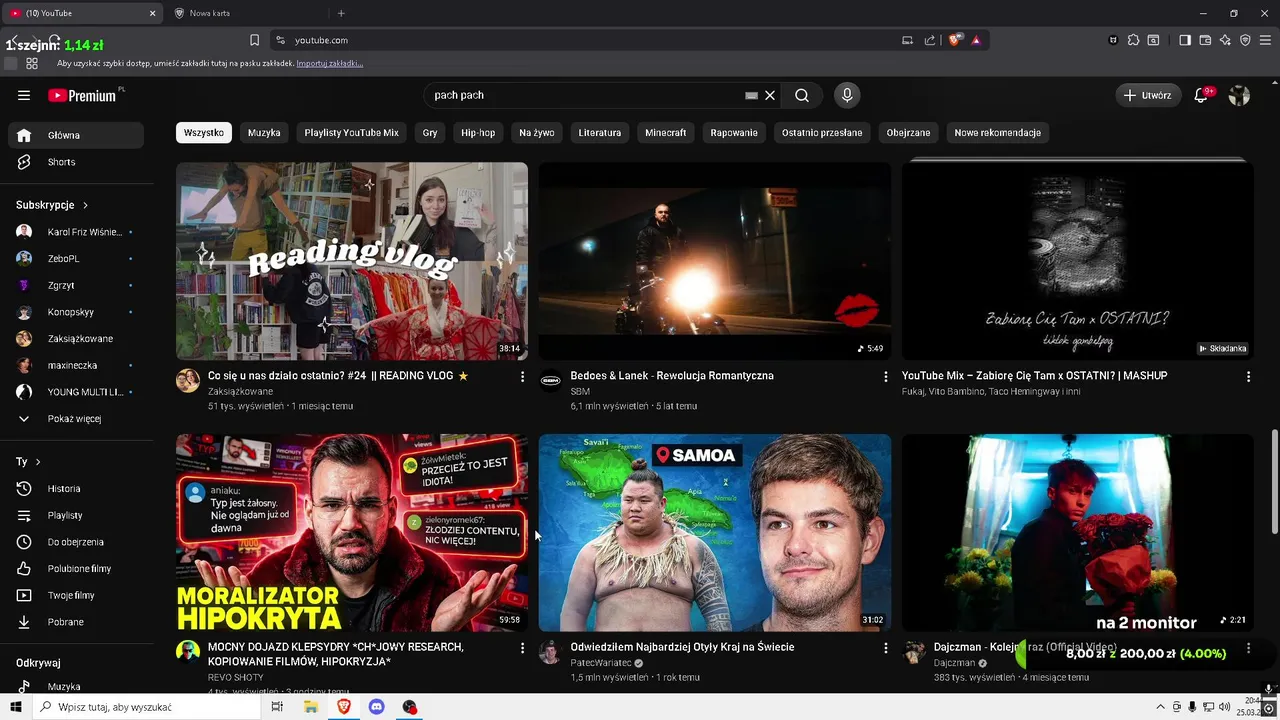Open Twoje filmy in the sidebar

[76, 595]
